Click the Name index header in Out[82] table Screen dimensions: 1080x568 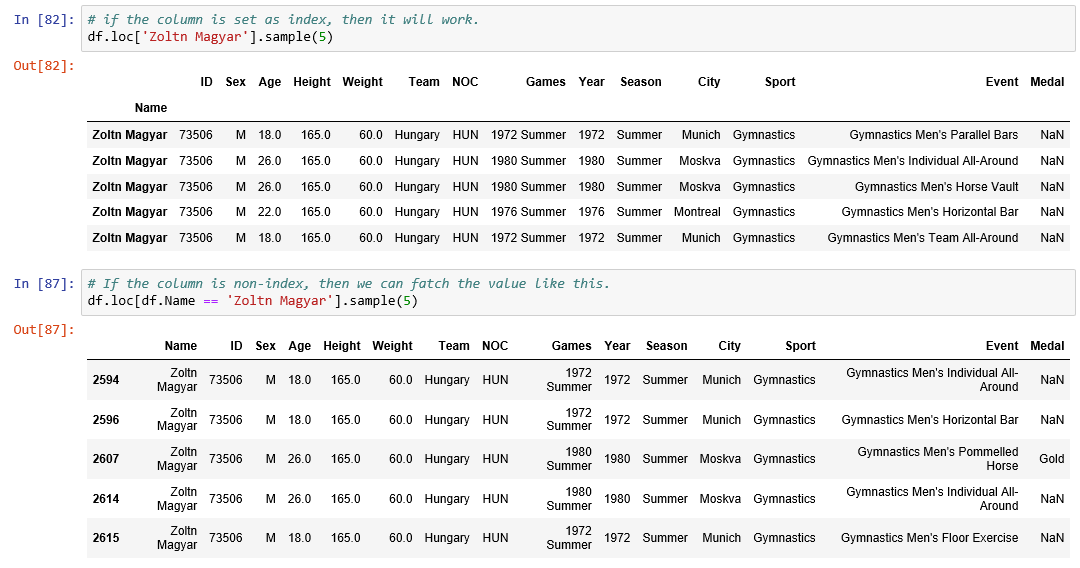pyautogui.click(x=151, y=108)
